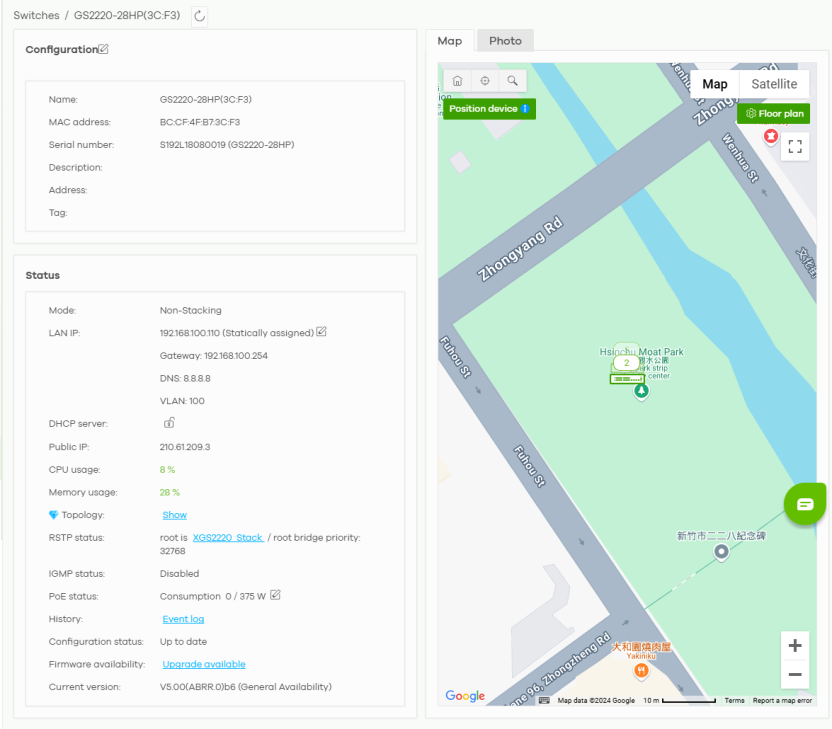Image resolution: width=832 pixels, height=729 pixels.
Task: Switch to the Photo tab
Action: (x=505, y=41)
